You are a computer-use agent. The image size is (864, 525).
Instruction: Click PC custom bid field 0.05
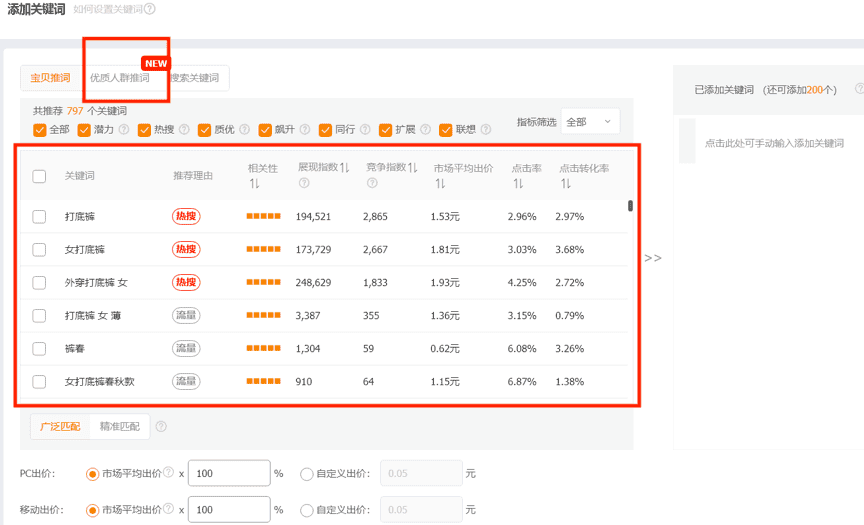pos(421,473)
